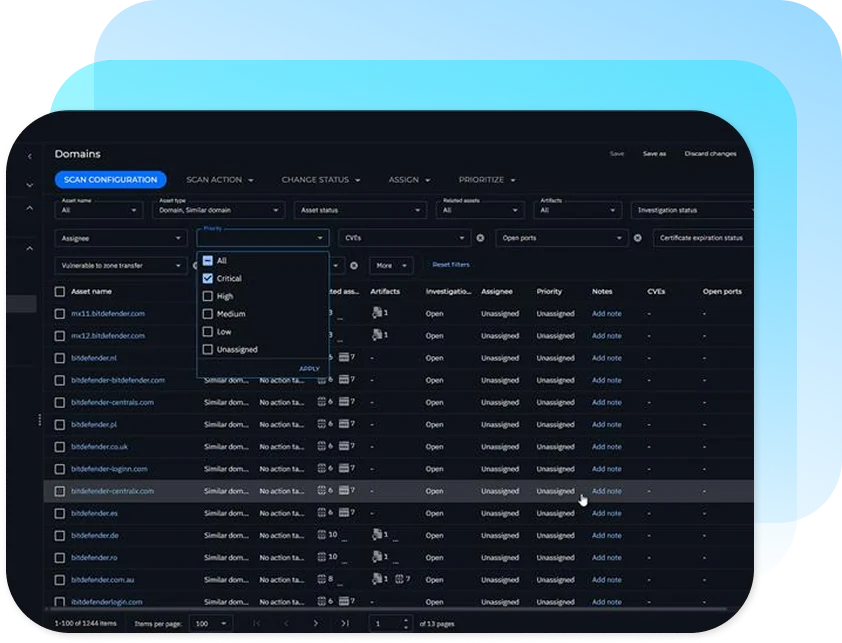Open the More filters dropdown
The width and height of the screenshot is (842, 643).
(392, 265)
